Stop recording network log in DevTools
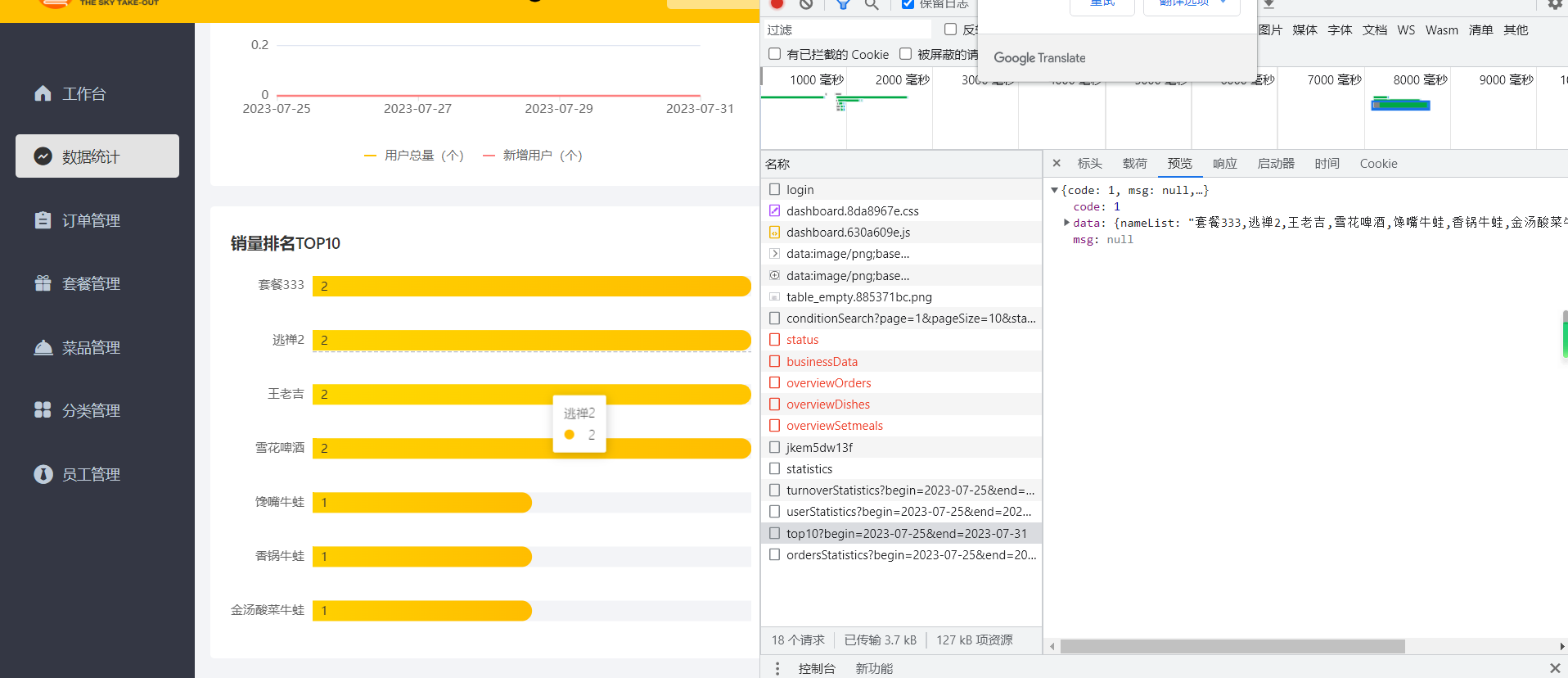The height and width of the screenshot is (678, 1568). [x=777, y=4]
